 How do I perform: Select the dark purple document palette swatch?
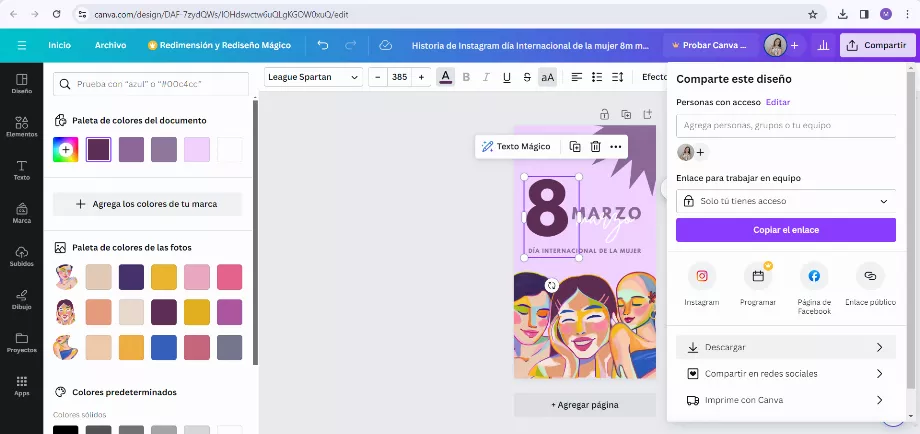99,150
